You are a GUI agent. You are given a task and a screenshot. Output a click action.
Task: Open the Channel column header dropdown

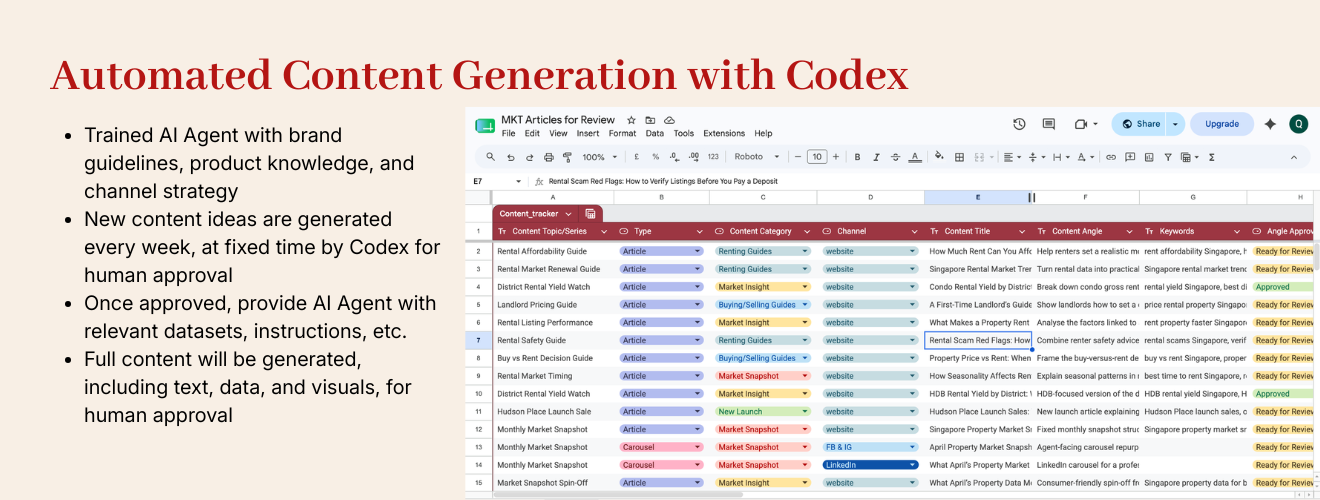point(913,231)
